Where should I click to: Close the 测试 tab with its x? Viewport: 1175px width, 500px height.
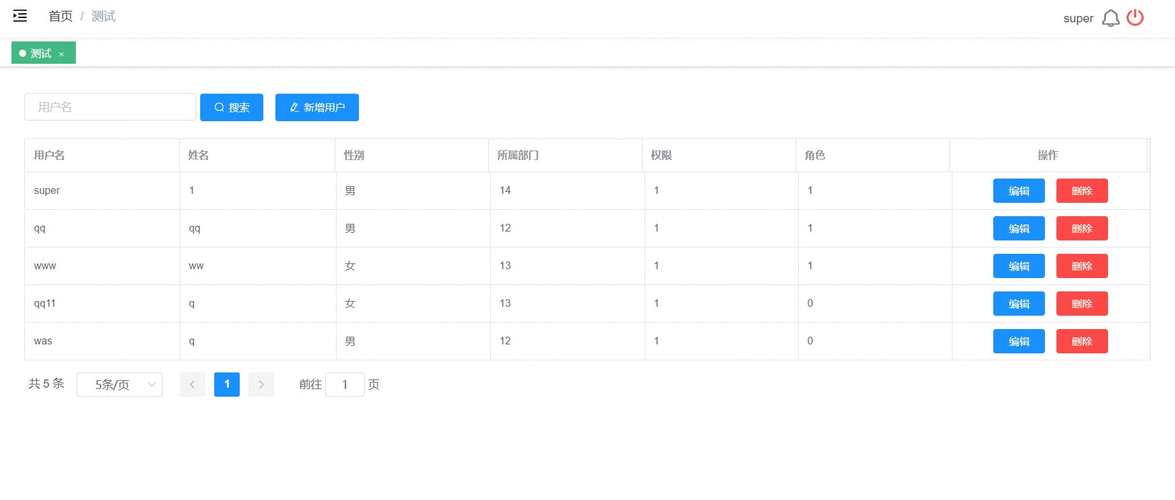pos(61,54)
